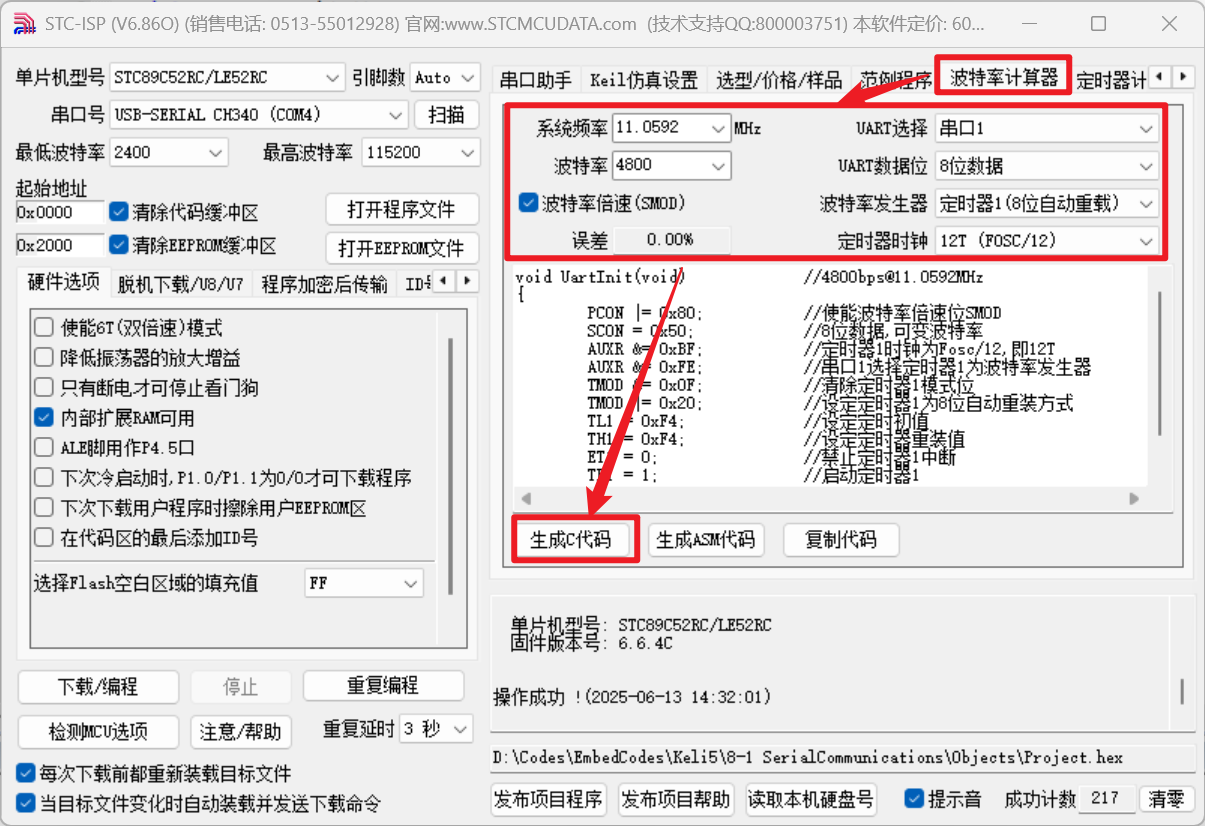Enable 使能6T(双倍速)模式 checkbox
Viewport: 1205px width, 826px height.
click(44, 328)
